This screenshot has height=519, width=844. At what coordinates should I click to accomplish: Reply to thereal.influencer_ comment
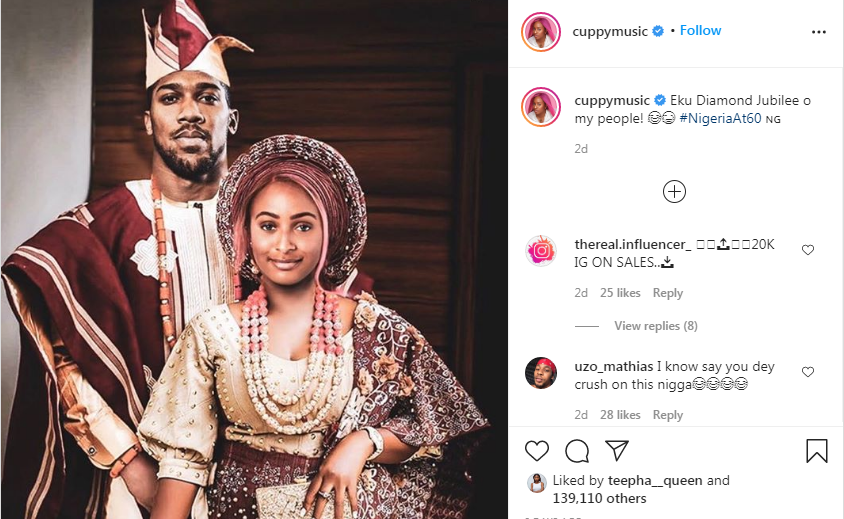[x=667, y=293]
